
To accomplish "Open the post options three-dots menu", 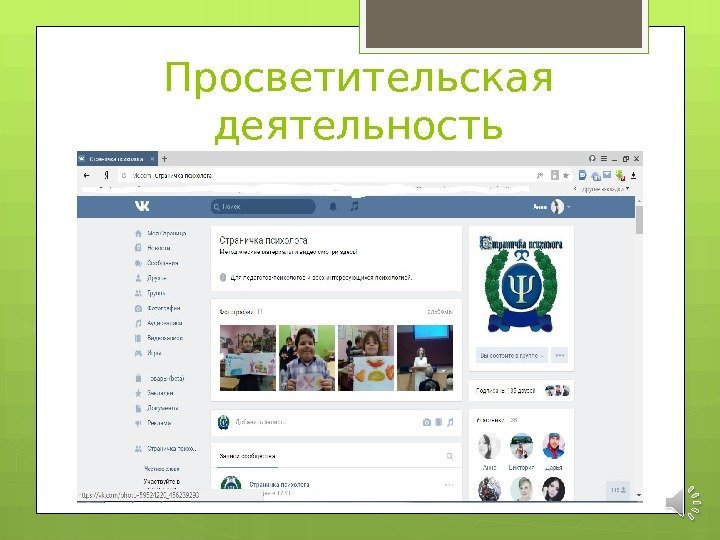I will point(449,485).
